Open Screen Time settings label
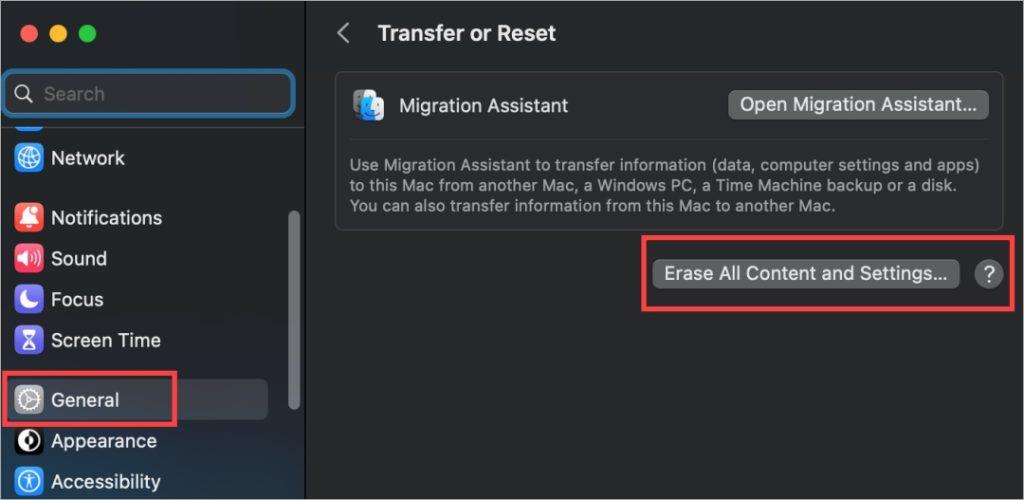The image size is (1024, 500). click(x=106, y=340)
